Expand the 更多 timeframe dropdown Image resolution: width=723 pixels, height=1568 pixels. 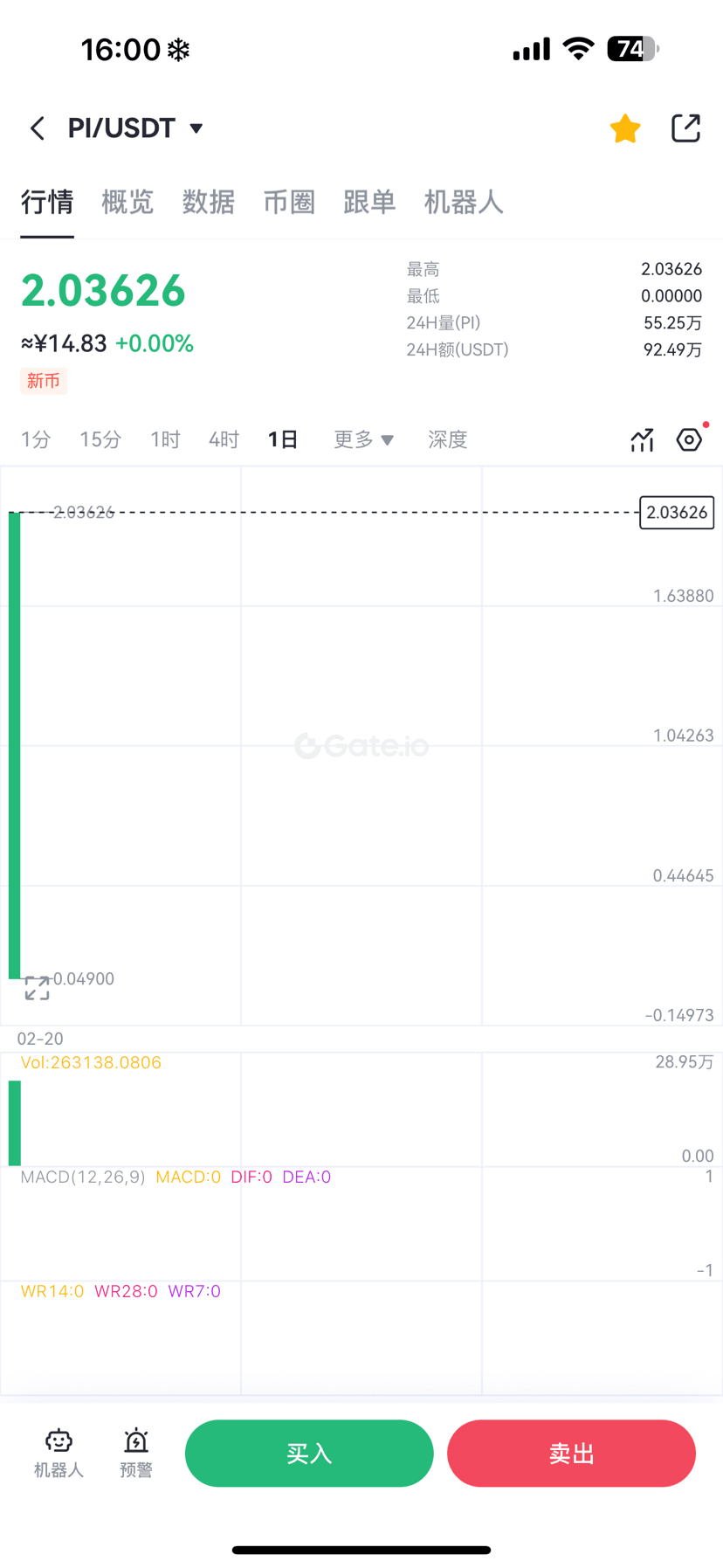click(x=364, y=439)
